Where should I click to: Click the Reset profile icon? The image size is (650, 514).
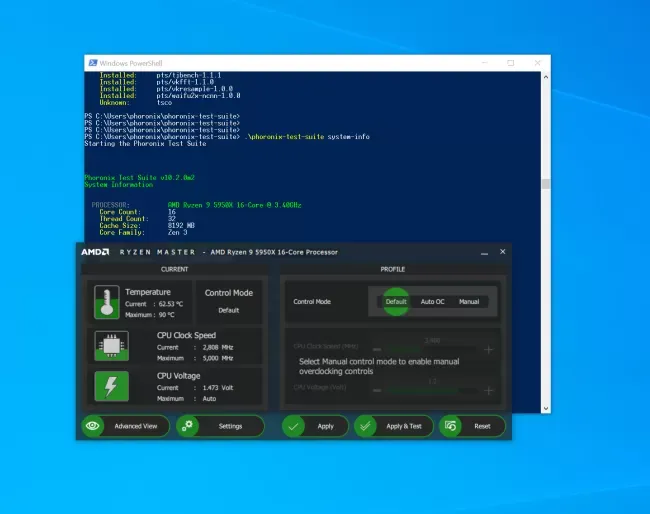450,426
